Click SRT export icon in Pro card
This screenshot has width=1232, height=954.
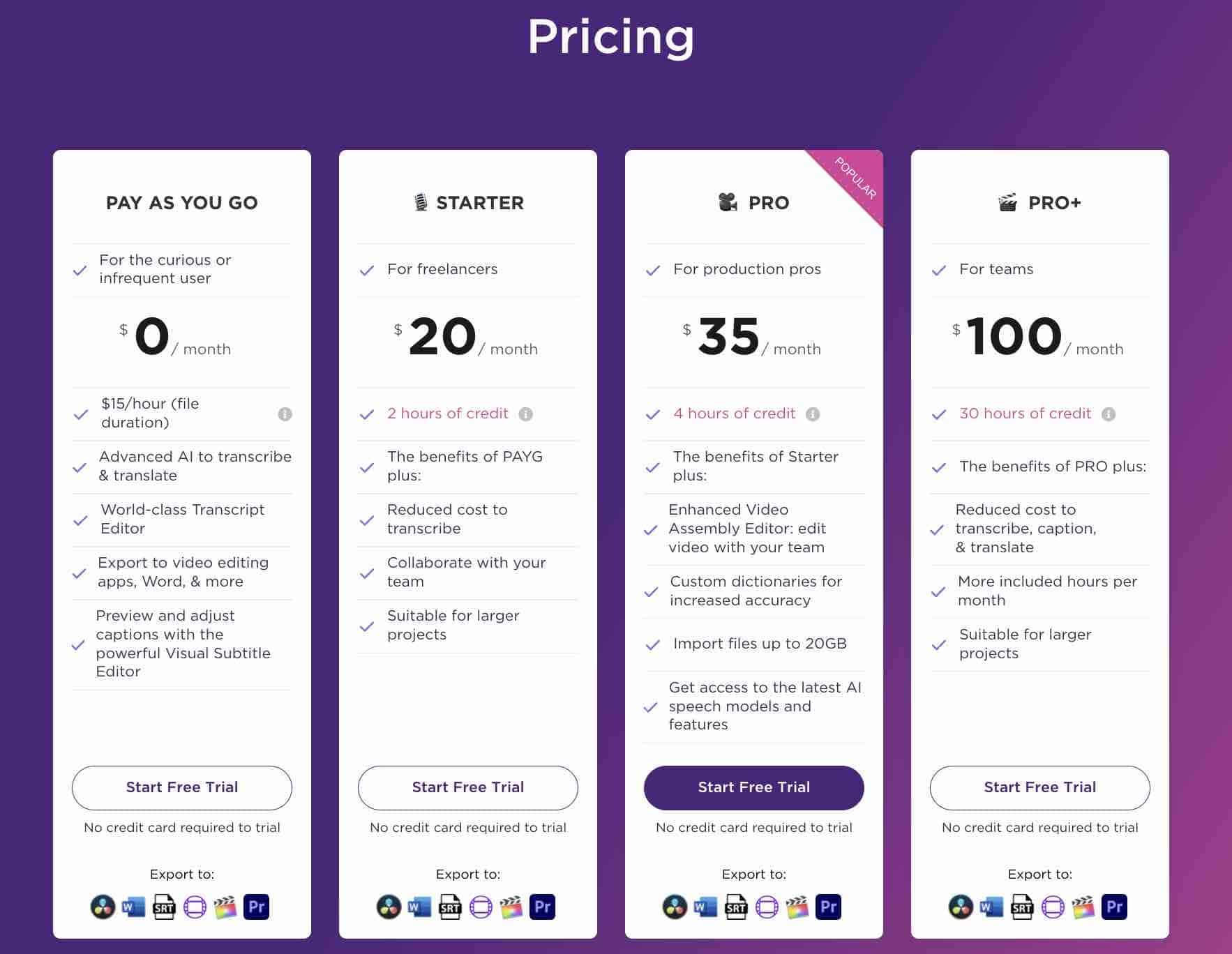point(736,907)
